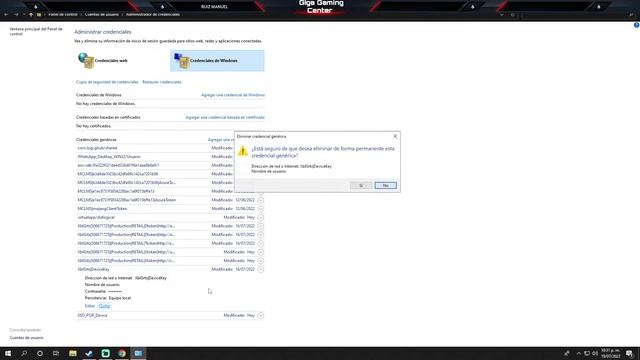The width and height of the screenshot is (640, 360).
Task: Select the MCLMS mojangClientToken entry
Action: pyautogui.click(x=102, y=209)
